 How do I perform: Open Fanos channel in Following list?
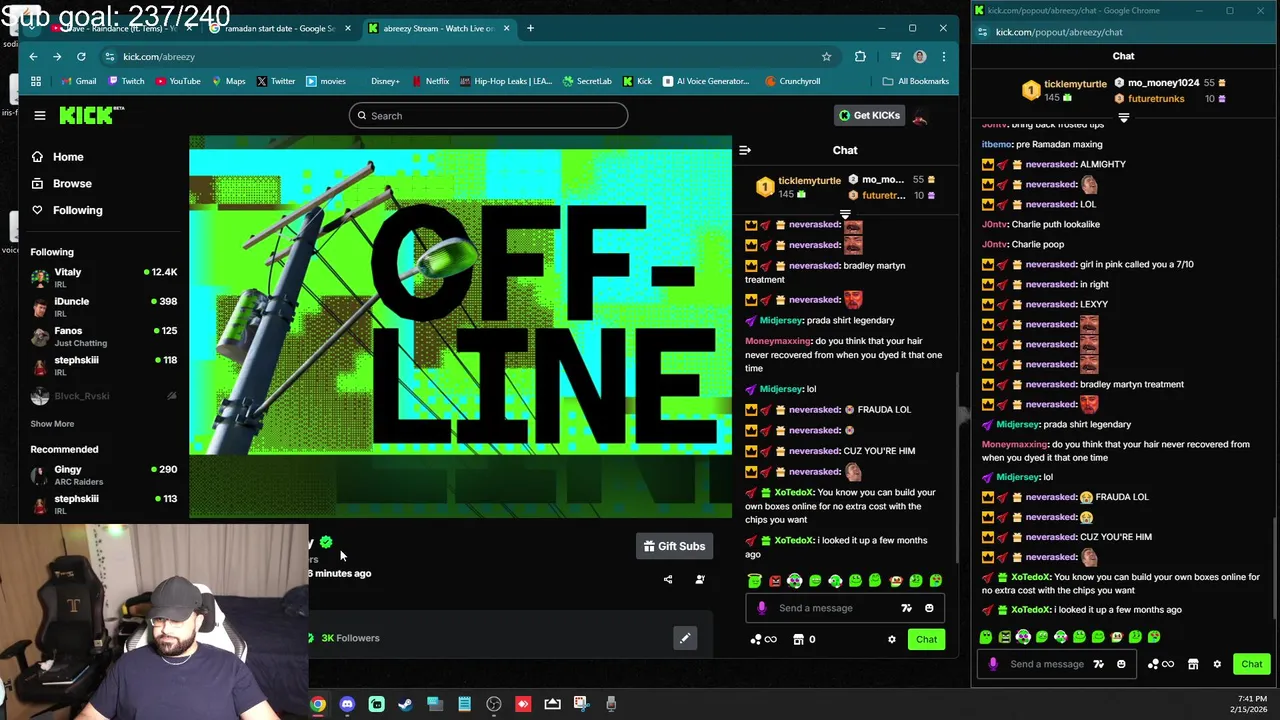tap(103, 336)
